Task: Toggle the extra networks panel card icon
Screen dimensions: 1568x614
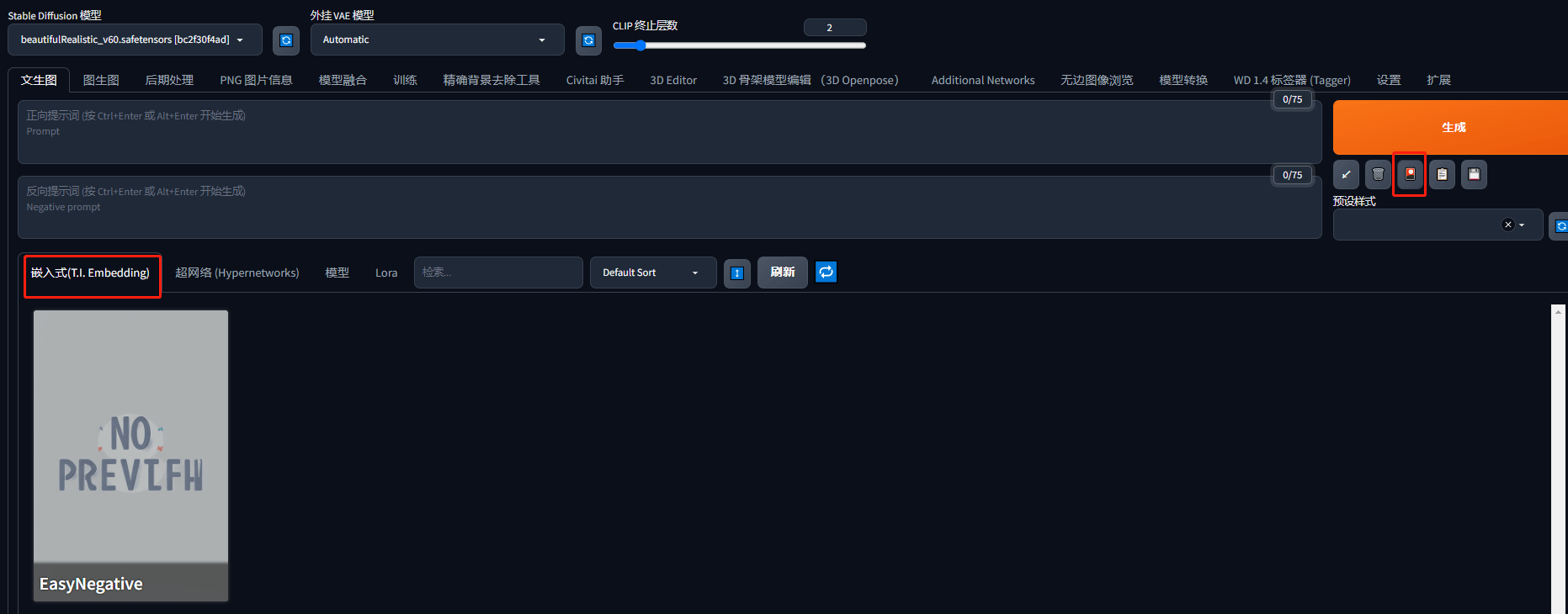Action: [1410, 174]
